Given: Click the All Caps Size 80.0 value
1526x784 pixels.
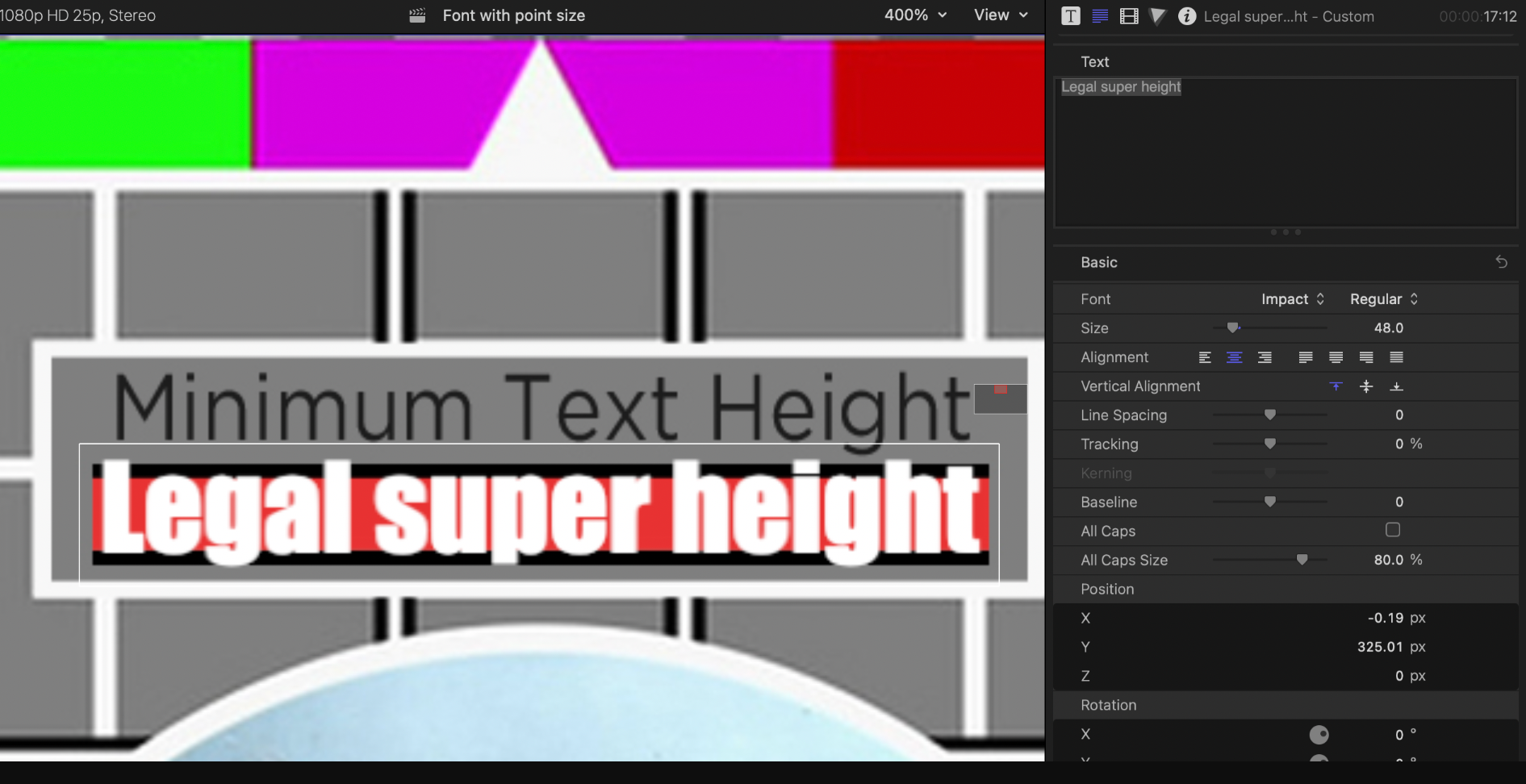Looking at the screenshot, I should tap(1389, 561).
